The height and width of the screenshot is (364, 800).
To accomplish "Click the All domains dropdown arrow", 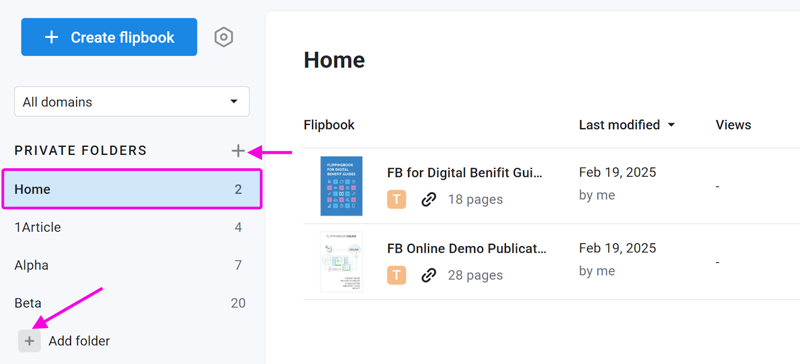I will tap(234, 102).
